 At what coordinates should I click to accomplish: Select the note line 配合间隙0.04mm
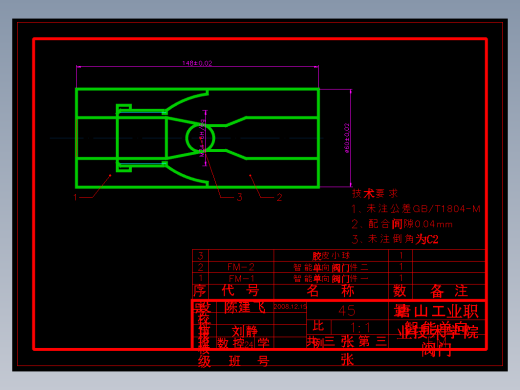402,224
